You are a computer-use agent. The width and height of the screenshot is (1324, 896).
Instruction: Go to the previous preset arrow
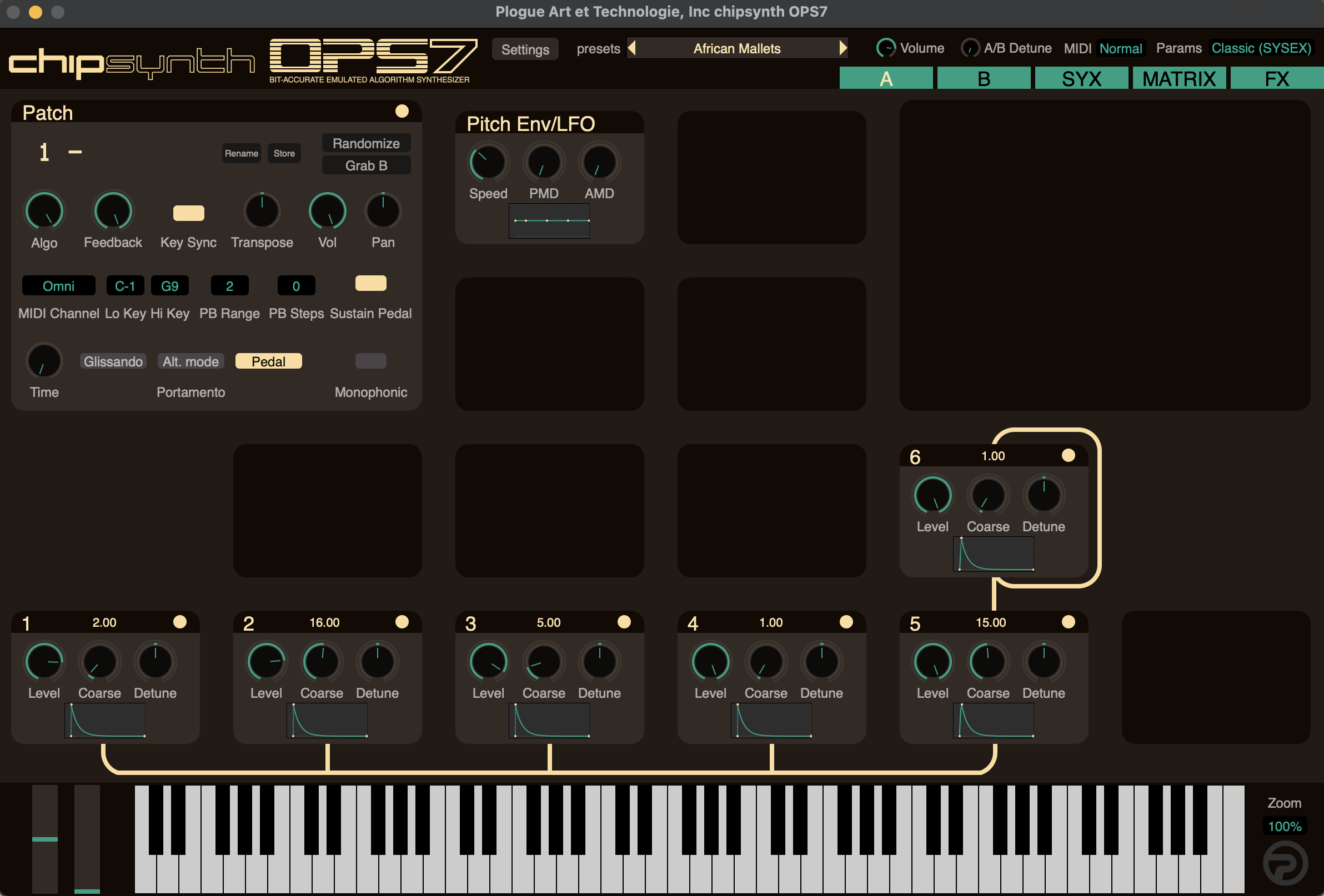coord(632,48)
